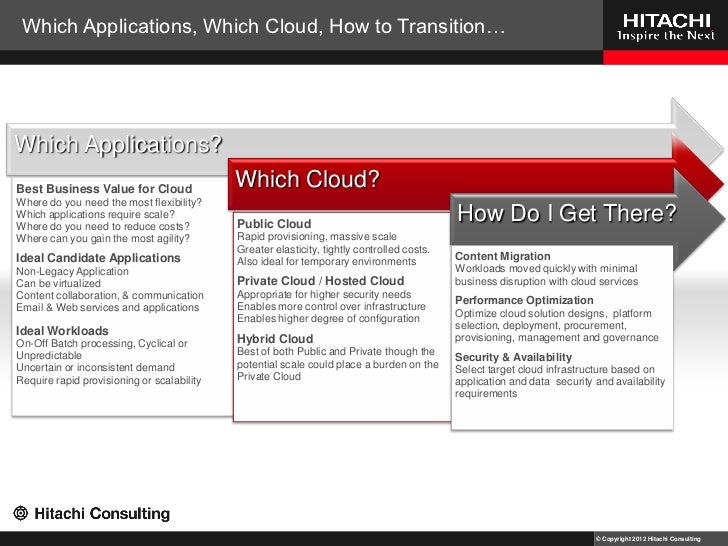Click 'Optimize cloud solution designs, platform' line
Screen dimensions: 728x546
click(553, 313)
